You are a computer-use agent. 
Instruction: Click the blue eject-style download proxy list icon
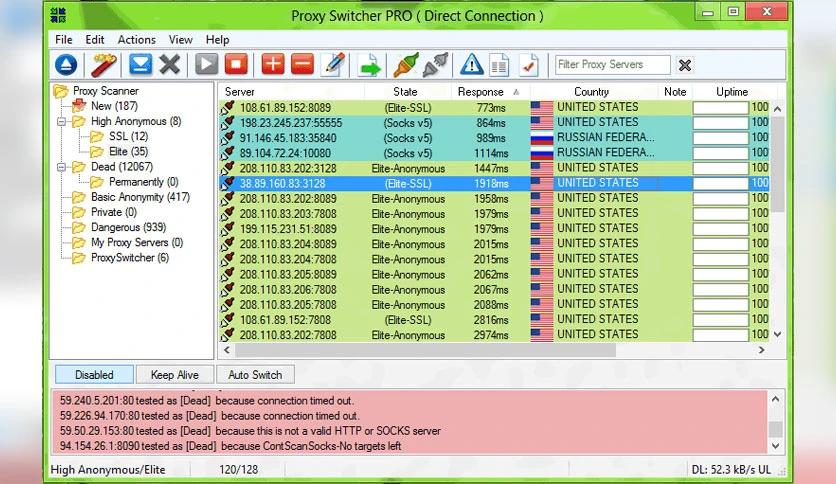click(x=65, y=65)
